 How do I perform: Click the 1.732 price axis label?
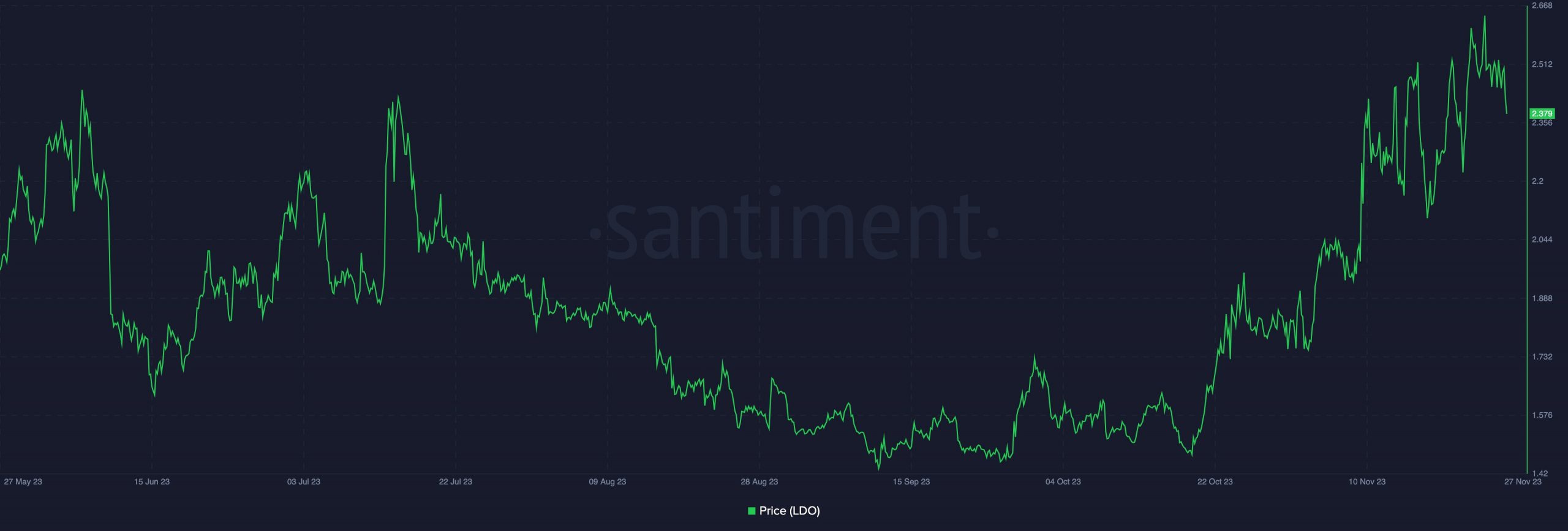click(1542, 356)
